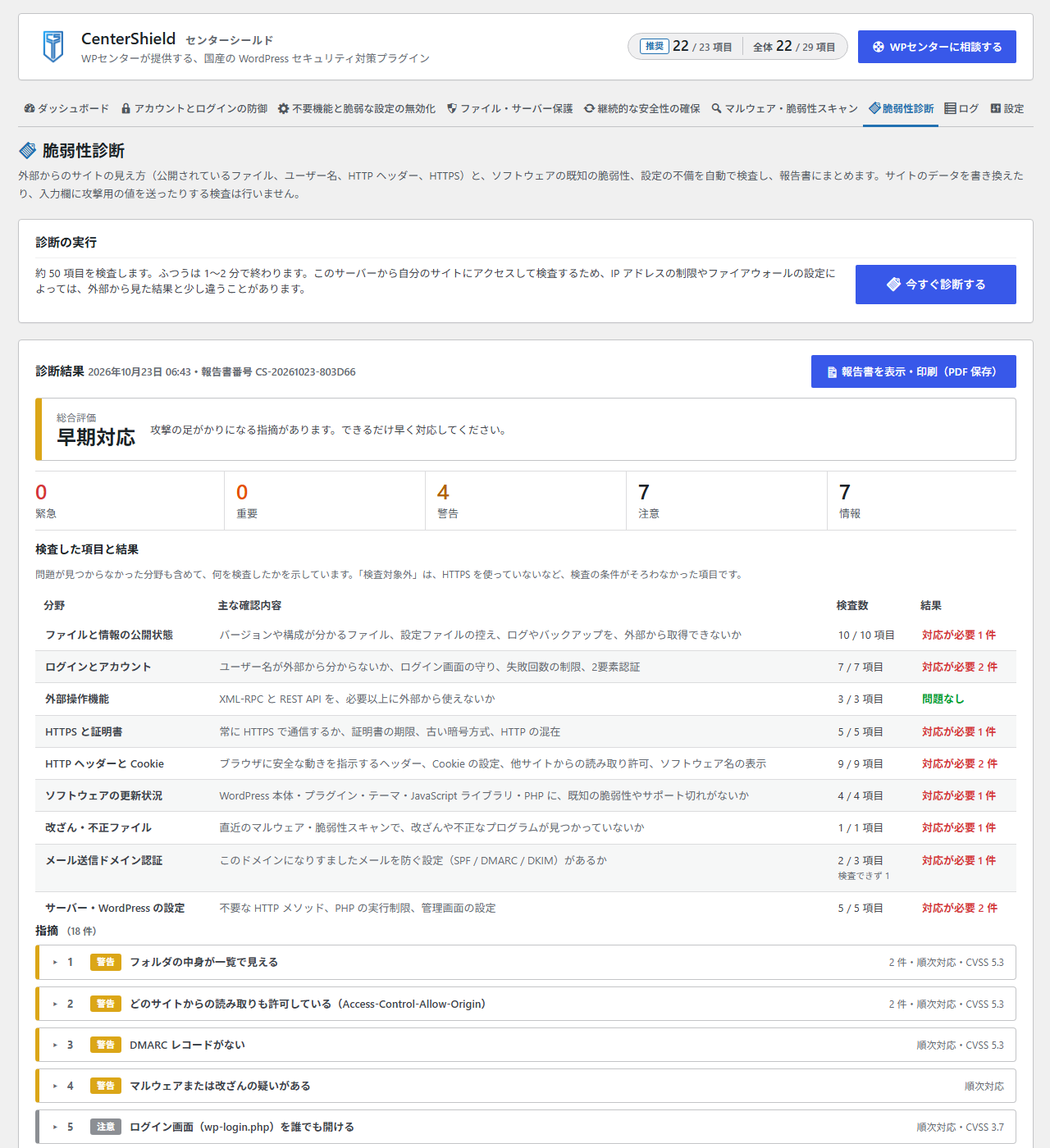Open the ダッシュボード tab

click(66, 108)
